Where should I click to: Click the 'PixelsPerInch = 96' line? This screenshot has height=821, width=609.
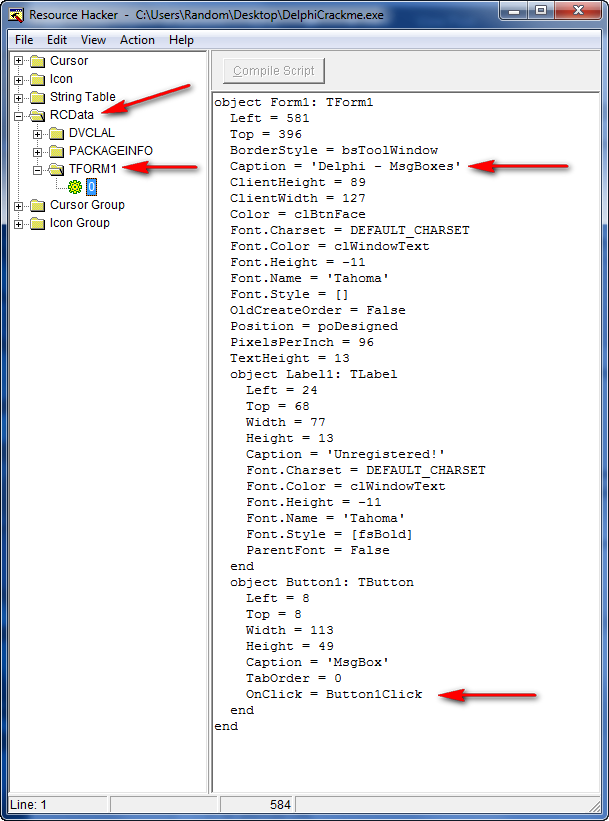click(x=302, y=342)
